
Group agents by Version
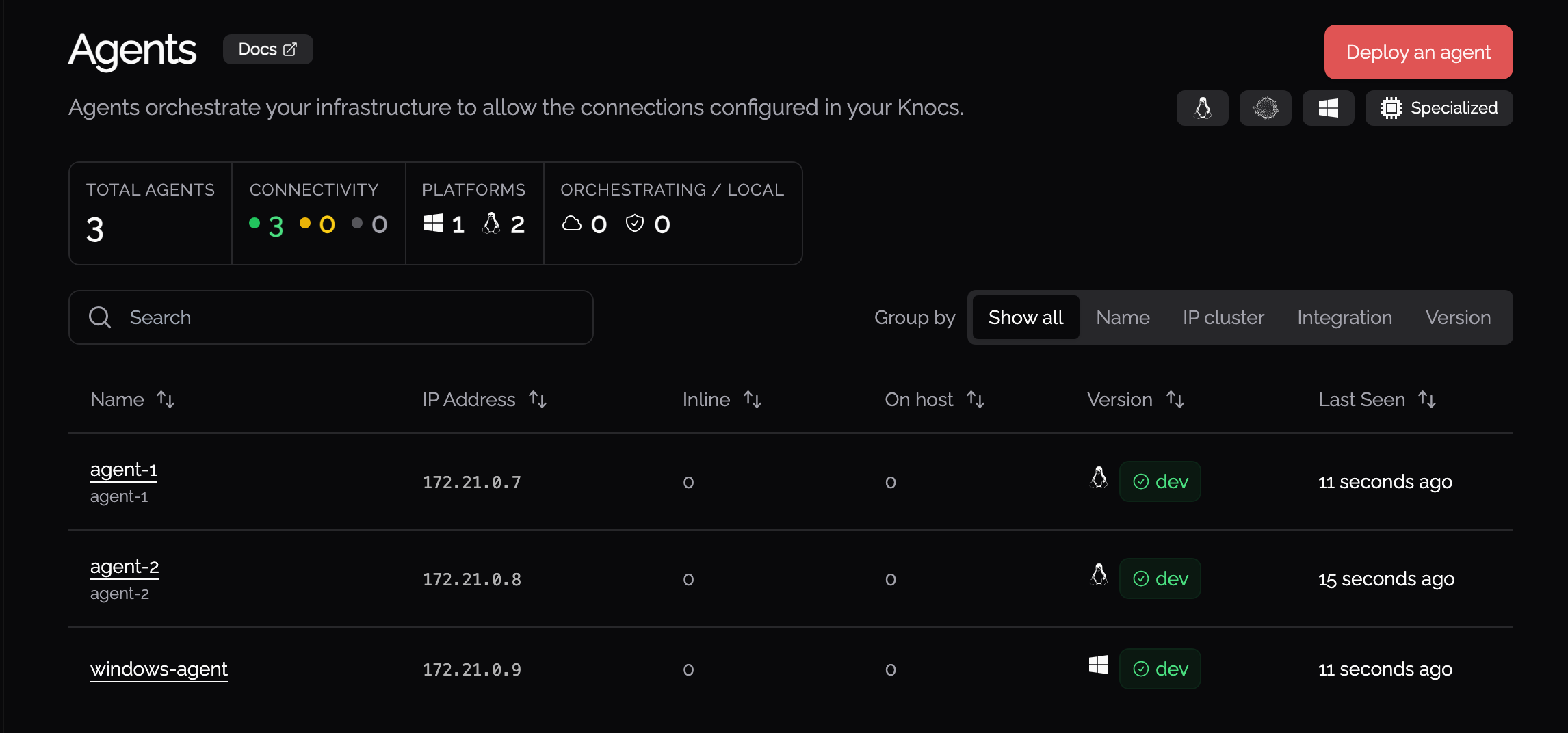[1458, 317]
